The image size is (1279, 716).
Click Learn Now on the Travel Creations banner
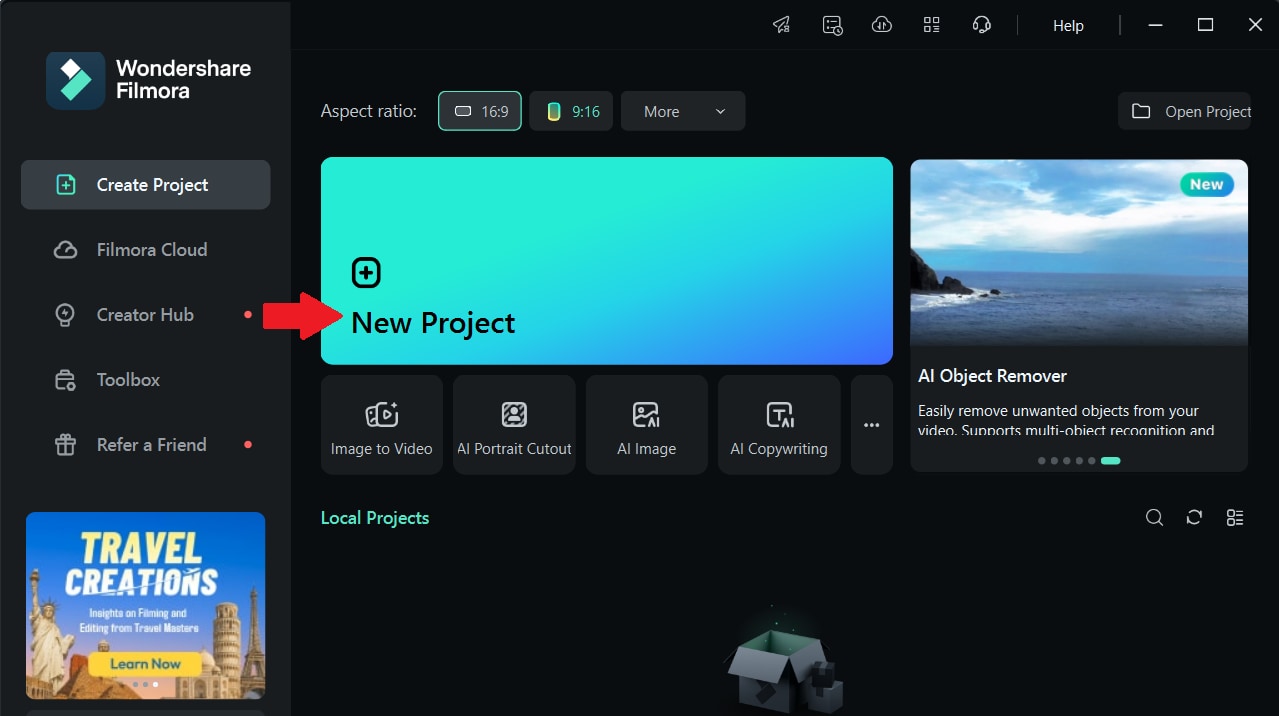point(145,664)
